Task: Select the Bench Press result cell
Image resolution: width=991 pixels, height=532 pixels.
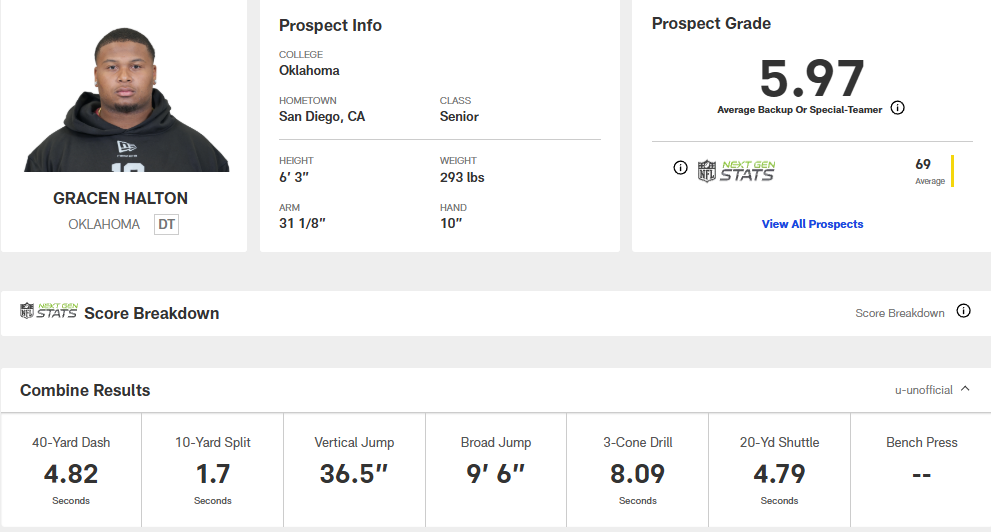Action: click(921, 470)
